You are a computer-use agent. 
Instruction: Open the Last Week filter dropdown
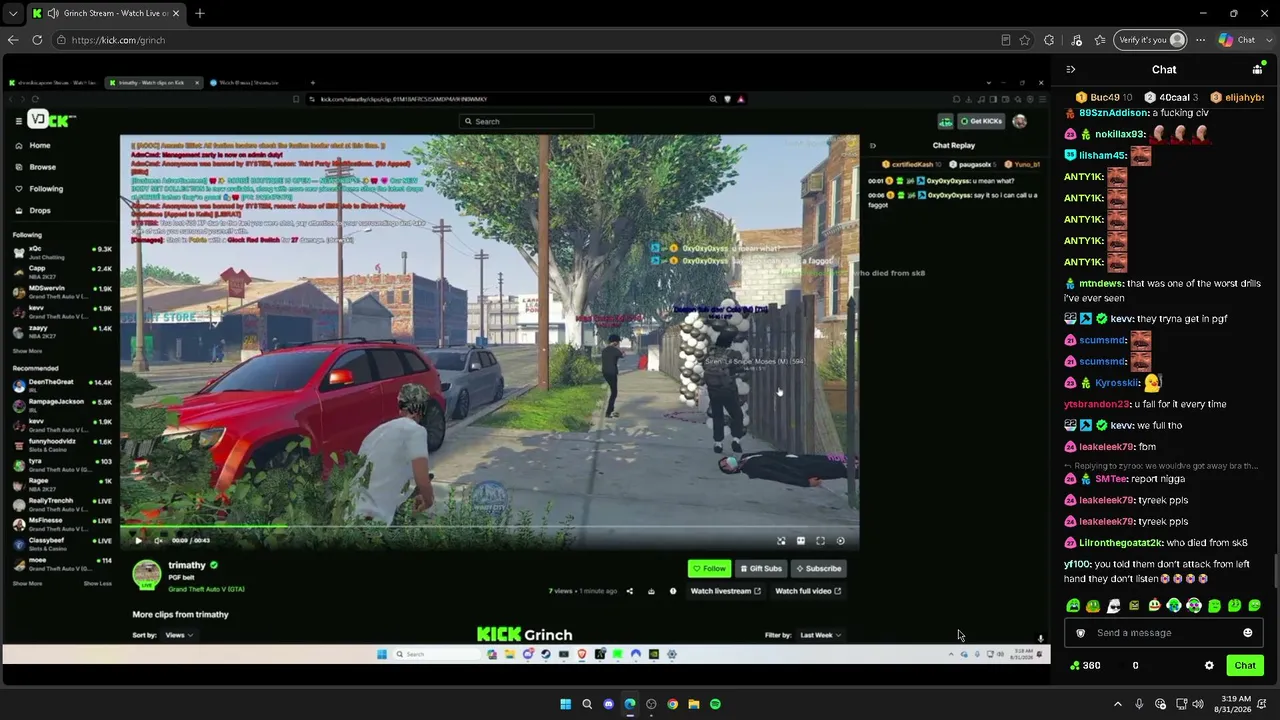(x=820, y=635)
